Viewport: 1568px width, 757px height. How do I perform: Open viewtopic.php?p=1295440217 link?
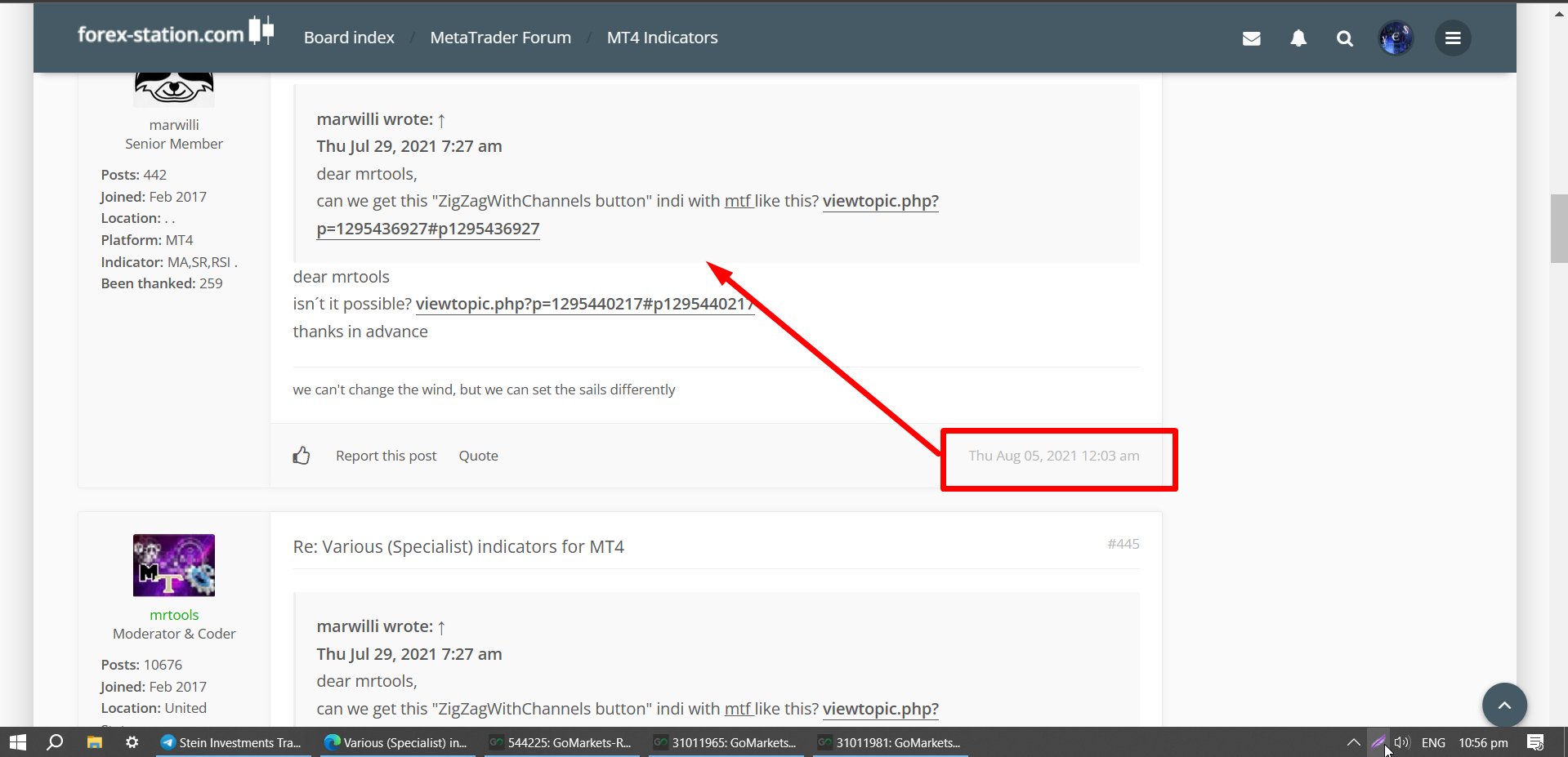click(584, 304)
